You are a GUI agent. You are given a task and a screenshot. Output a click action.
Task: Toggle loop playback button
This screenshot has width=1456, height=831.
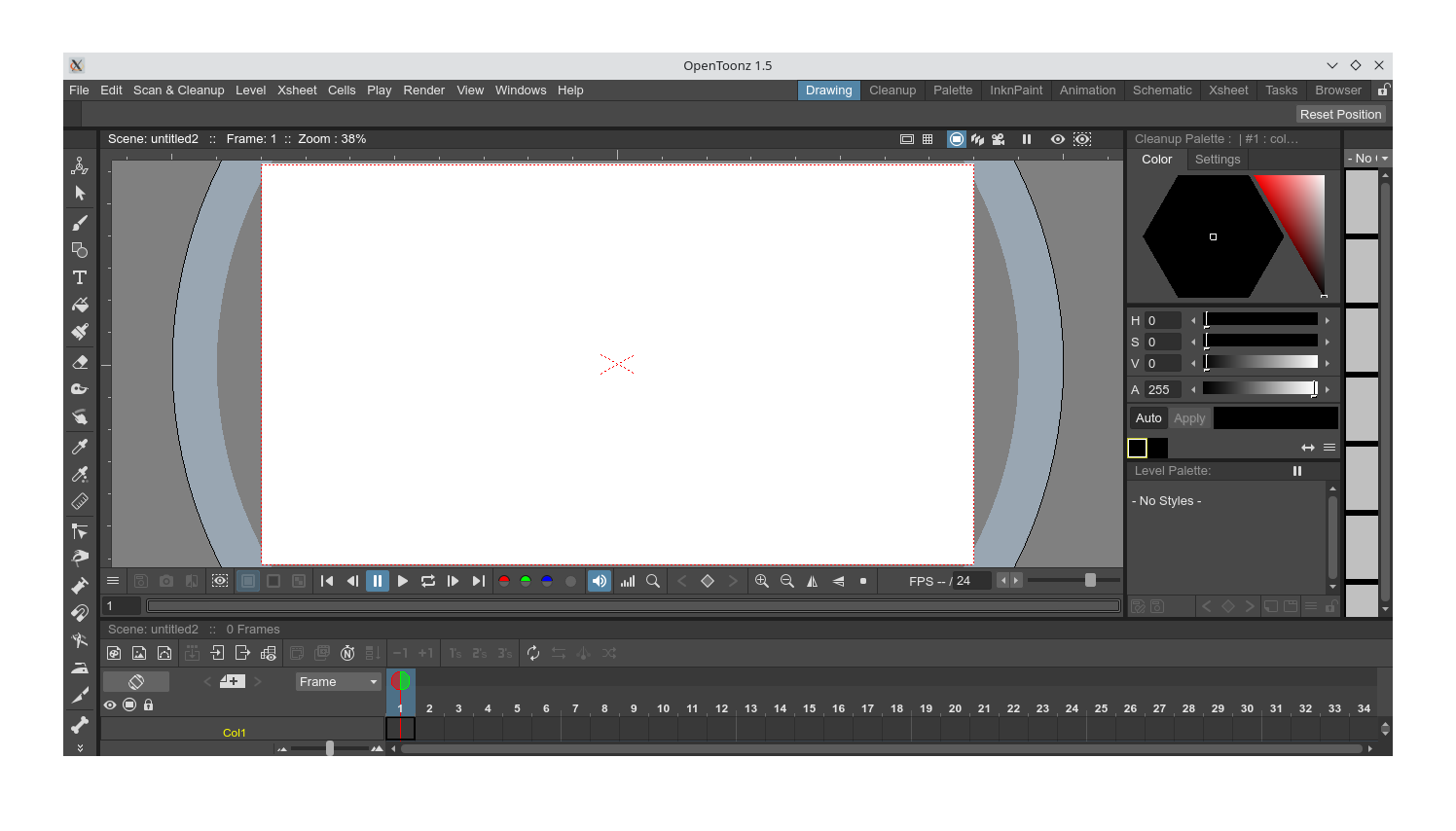point(428,581)
